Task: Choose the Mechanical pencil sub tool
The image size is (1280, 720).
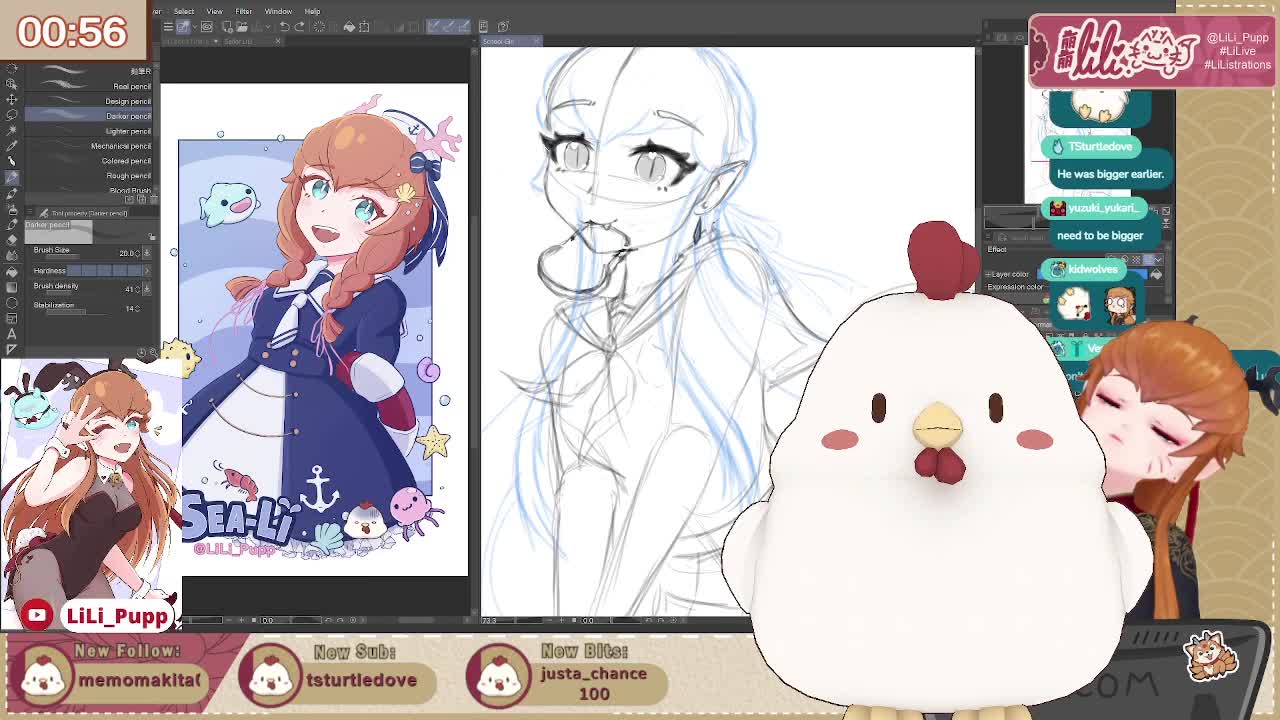Action: (x=89, y=146)
